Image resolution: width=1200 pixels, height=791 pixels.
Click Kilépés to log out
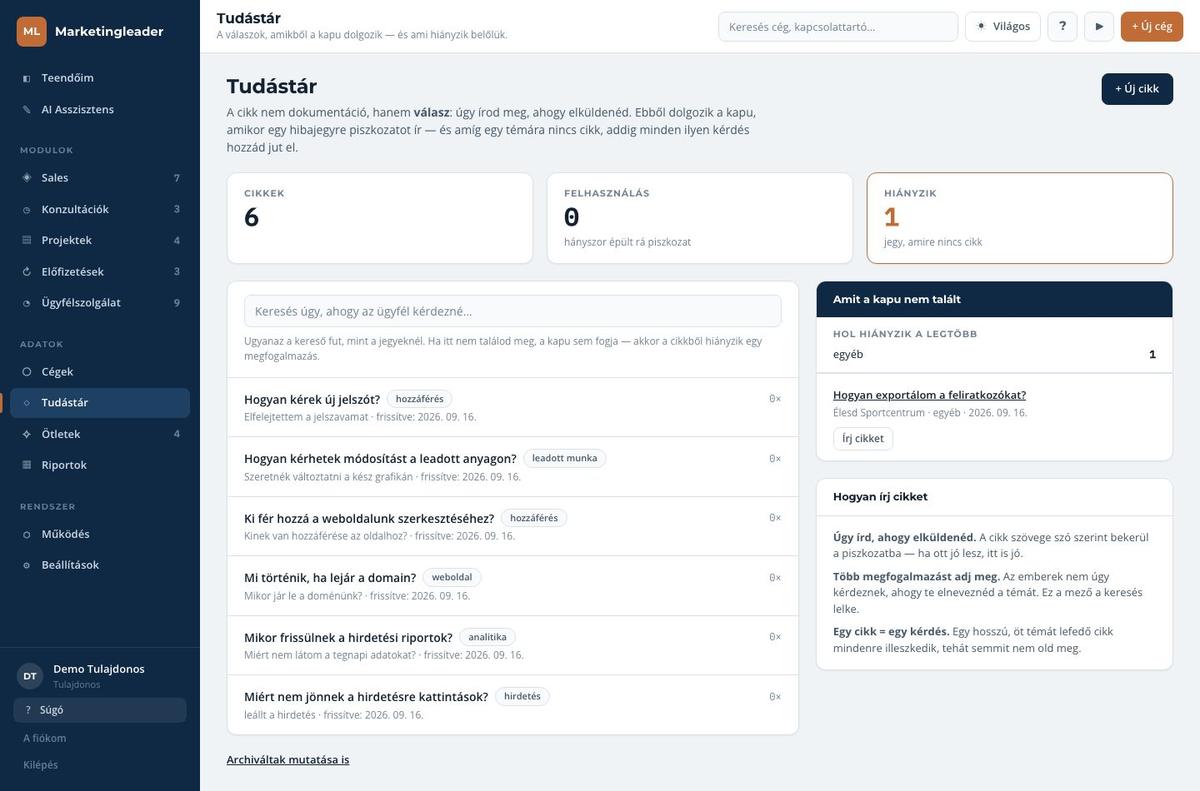[41, 765]
